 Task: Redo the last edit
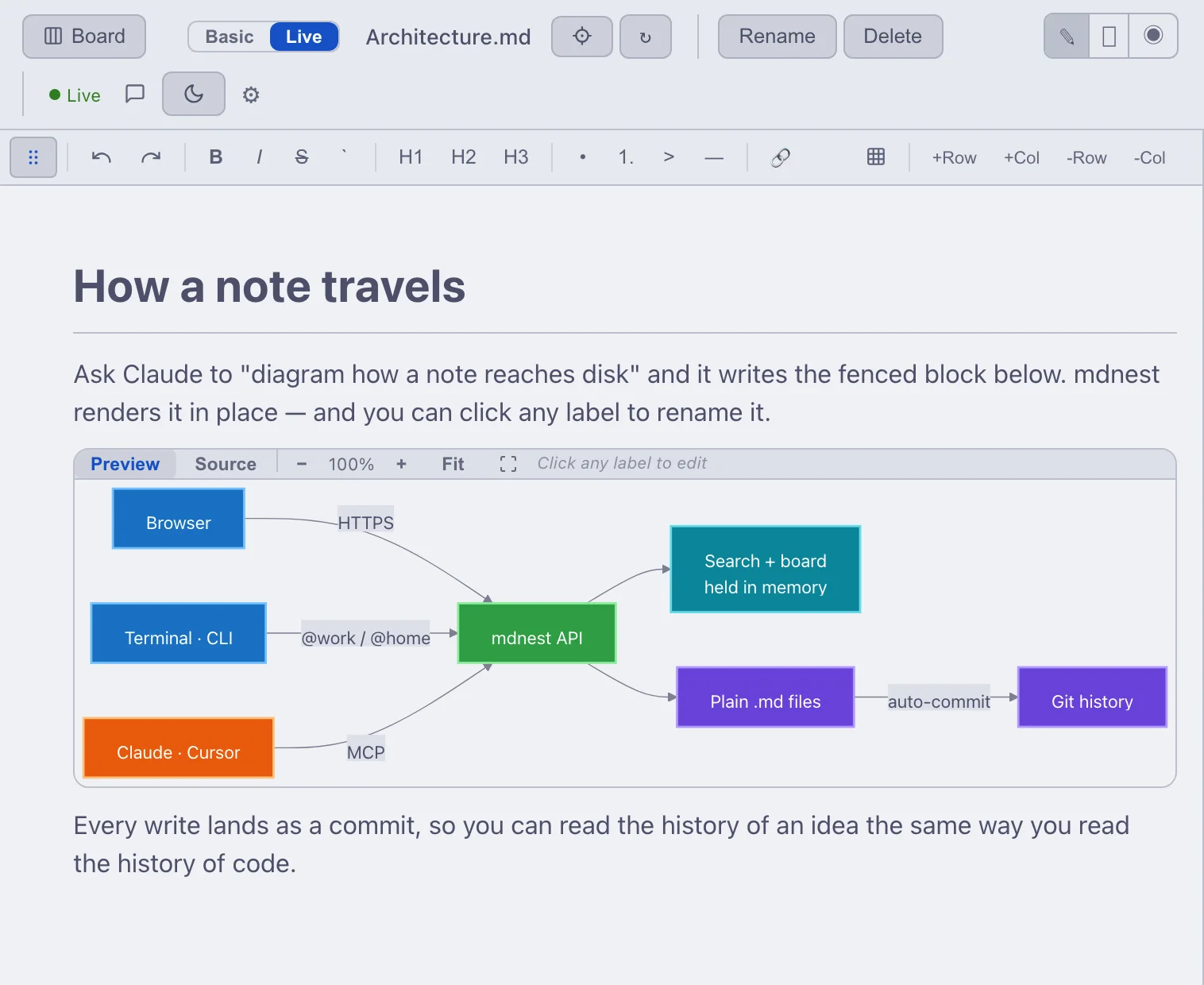coord(151,157)
